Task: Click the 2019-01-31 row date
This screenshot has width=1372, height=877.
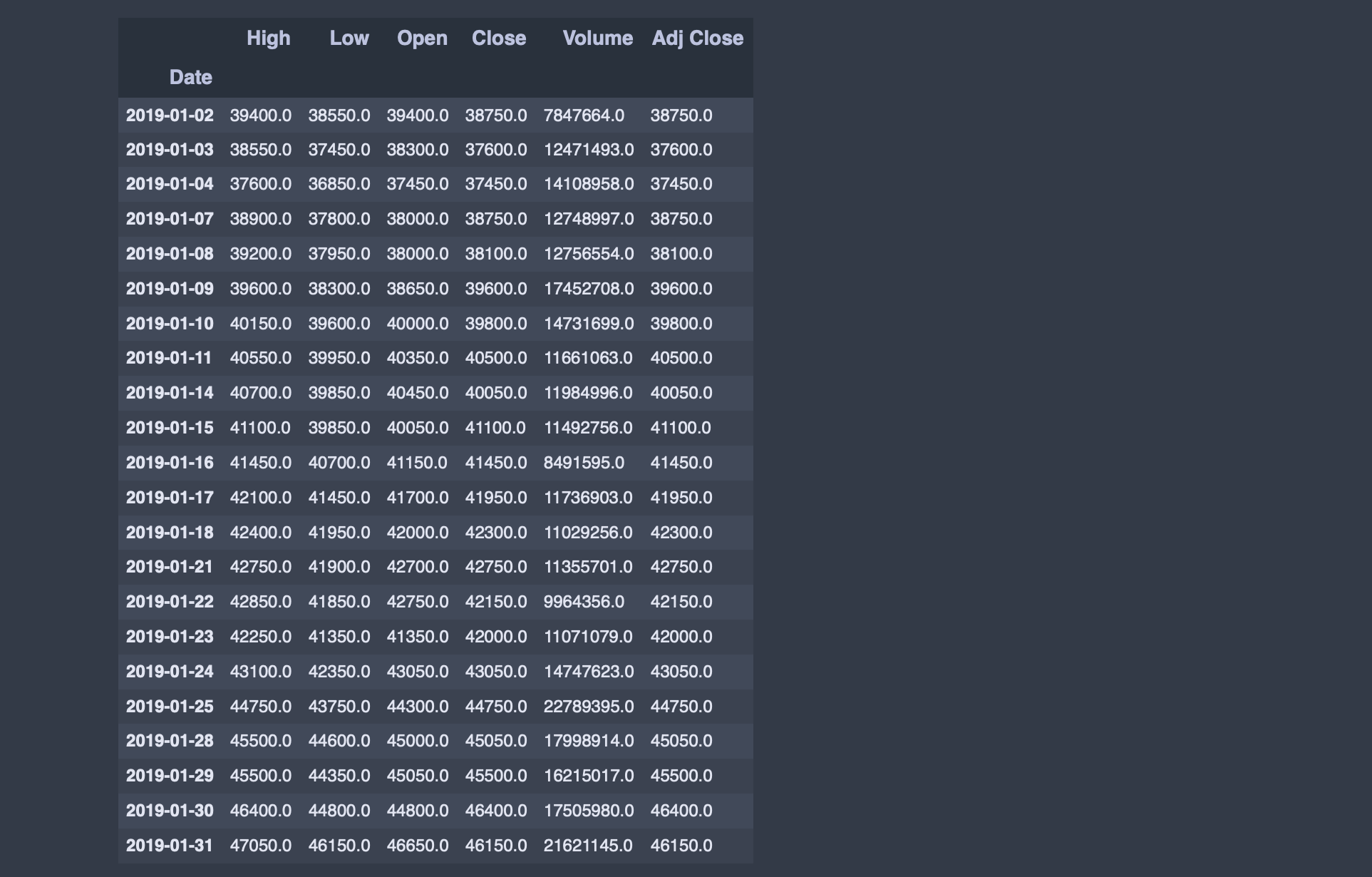Action: click(x=170, y=846)
